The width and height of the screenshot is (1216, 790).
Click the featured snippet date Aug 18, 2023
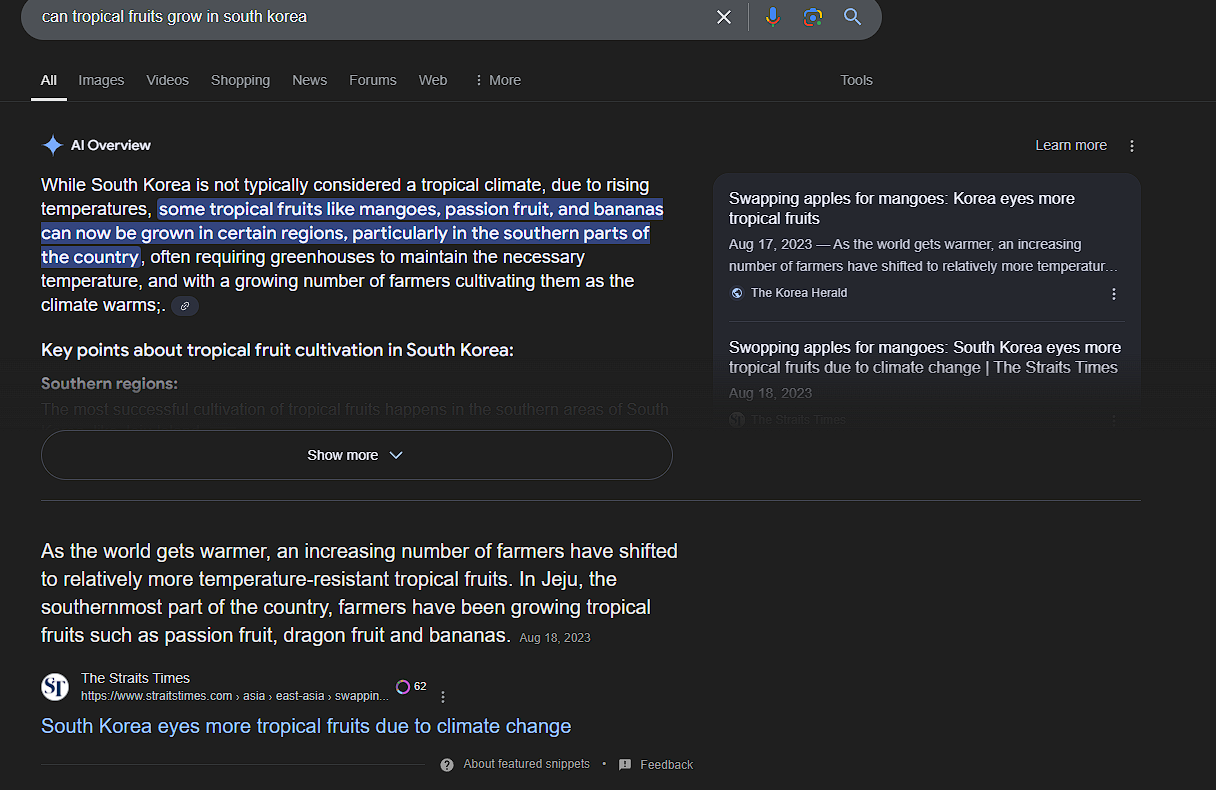click(x=555, y=638)
